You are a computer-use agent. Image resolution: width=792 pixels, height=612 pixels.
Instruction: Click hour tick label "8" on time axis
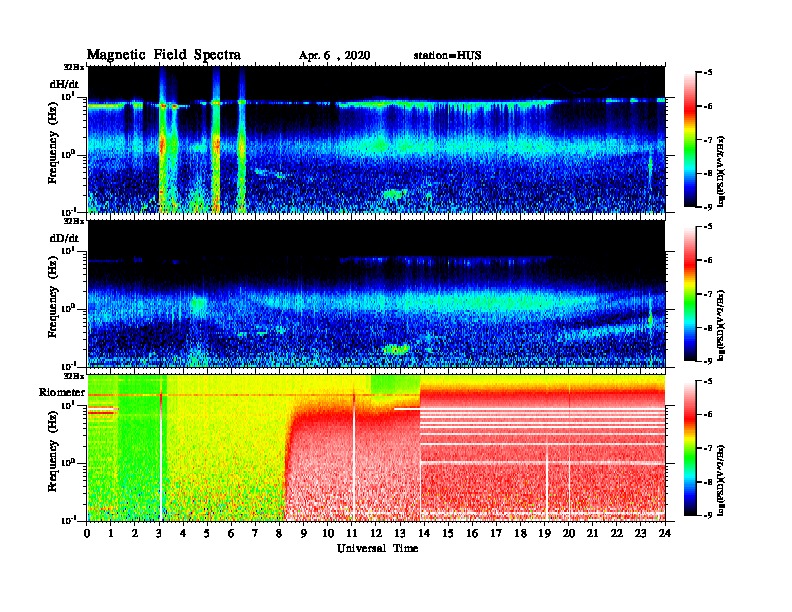(x=279, y=533)
